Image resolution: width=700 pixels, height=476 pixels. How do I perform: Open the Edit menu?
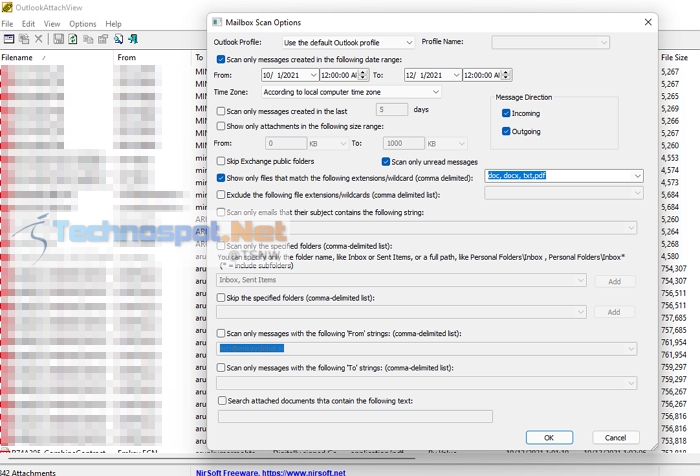tap(28, 24)
